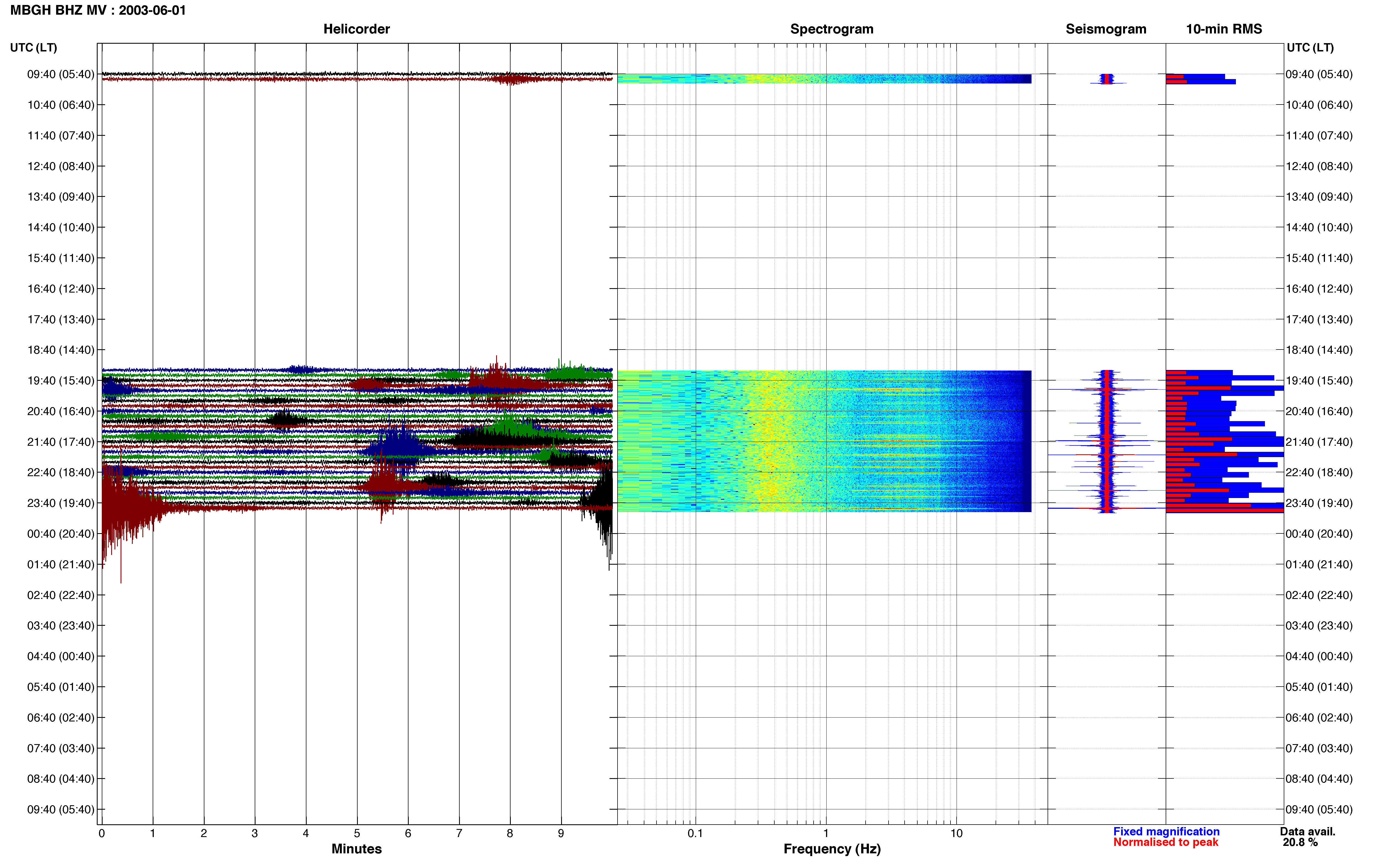Click the '10' tick on the frequency axis

coord(956,833)
